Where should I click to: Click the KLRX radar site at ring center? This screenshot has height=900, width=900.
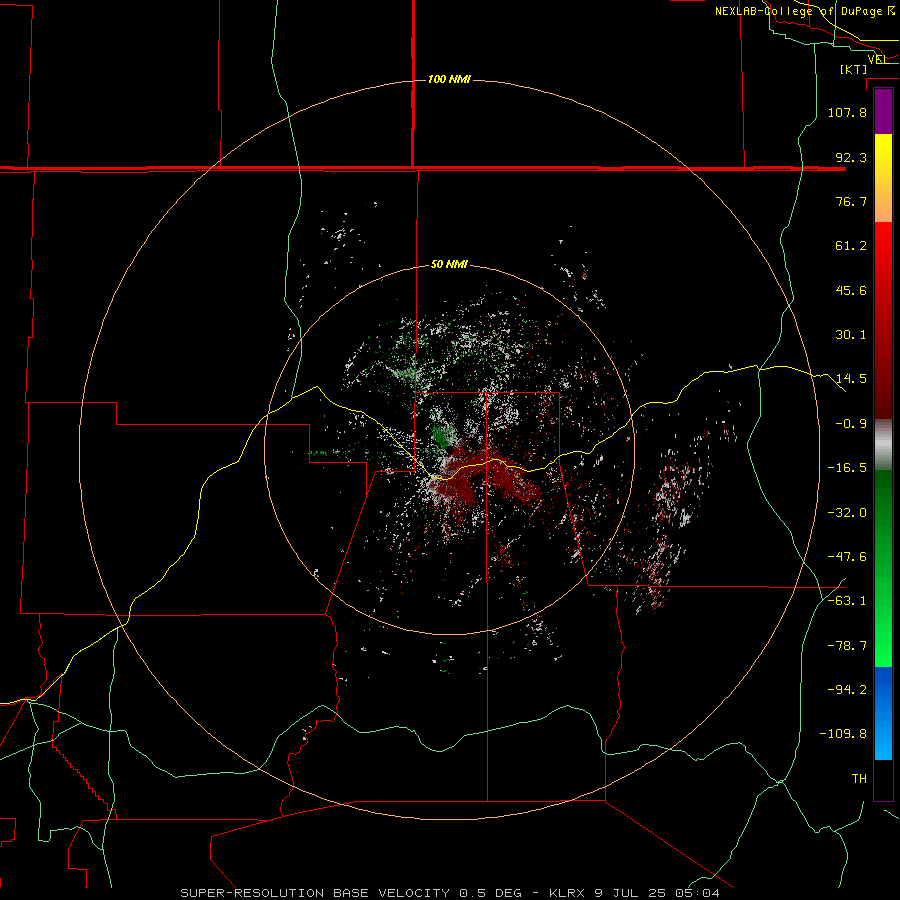449,450
